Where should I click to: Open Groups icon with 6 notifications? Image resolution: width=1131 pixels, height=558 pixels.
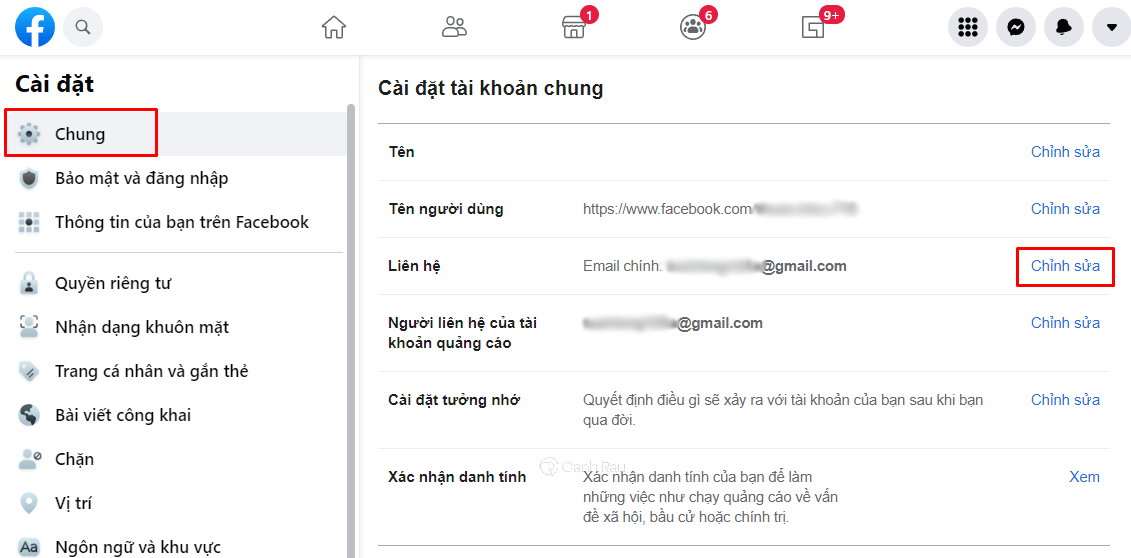coord(694,27)
